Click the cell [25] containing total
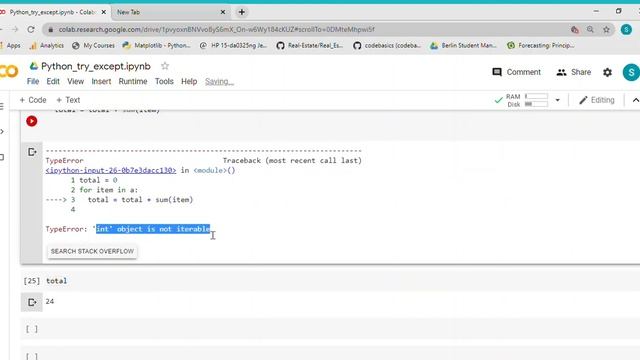 [330, 281]
